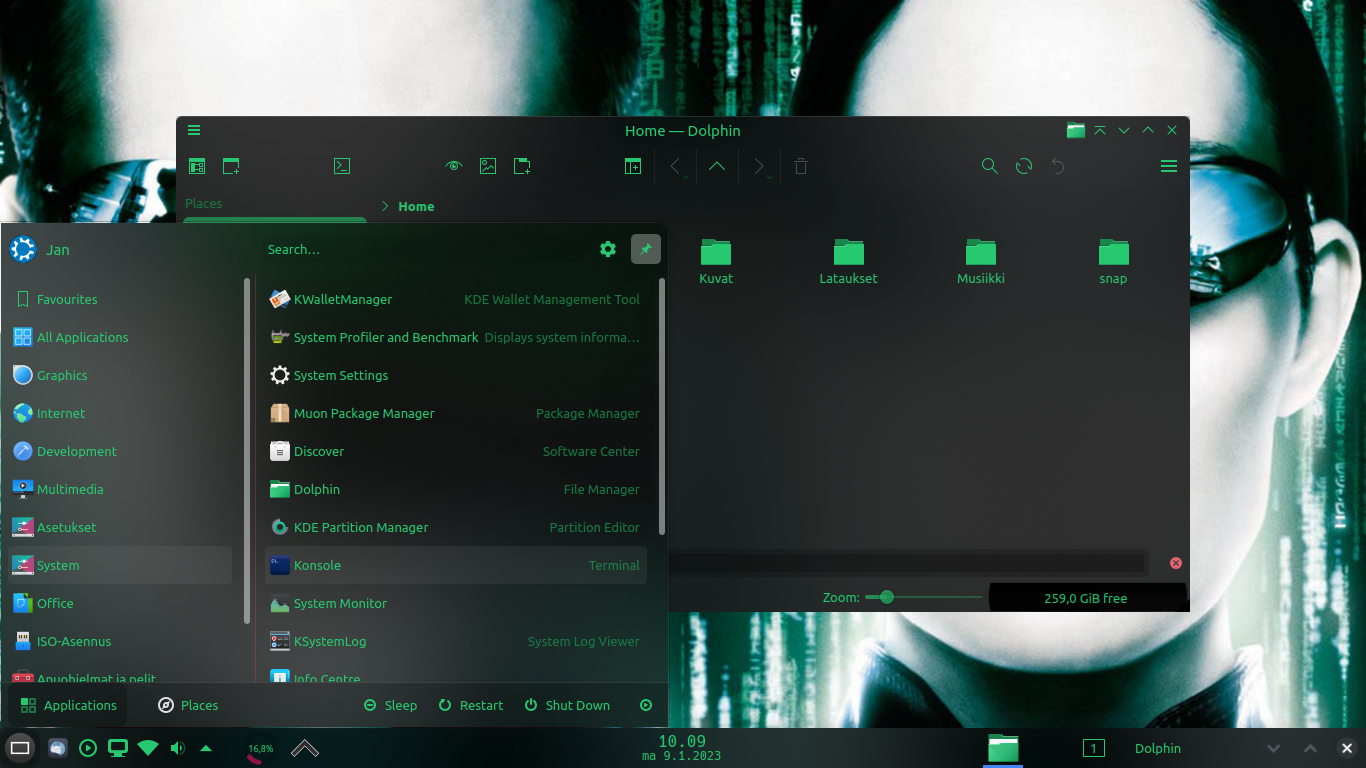
Task: Toggle hidden files eye icon in Dolphin
Action: tap(454, 166)
